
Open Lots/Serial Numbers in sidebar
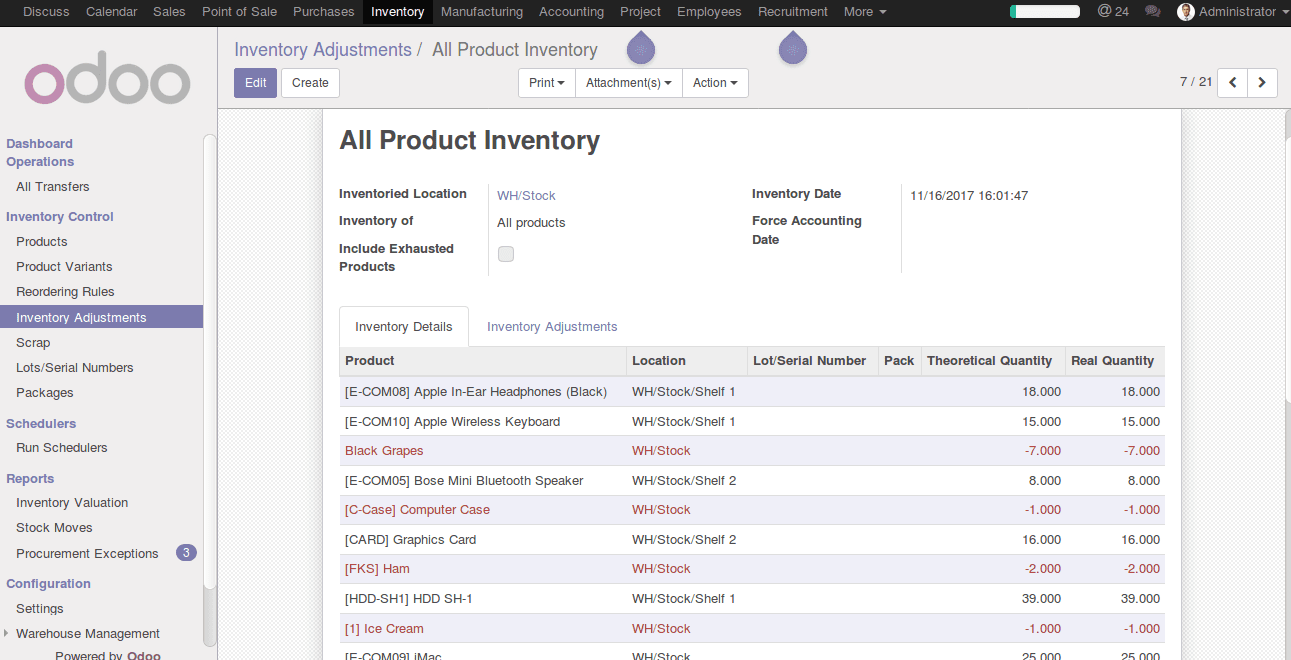[x=75, y=368]
